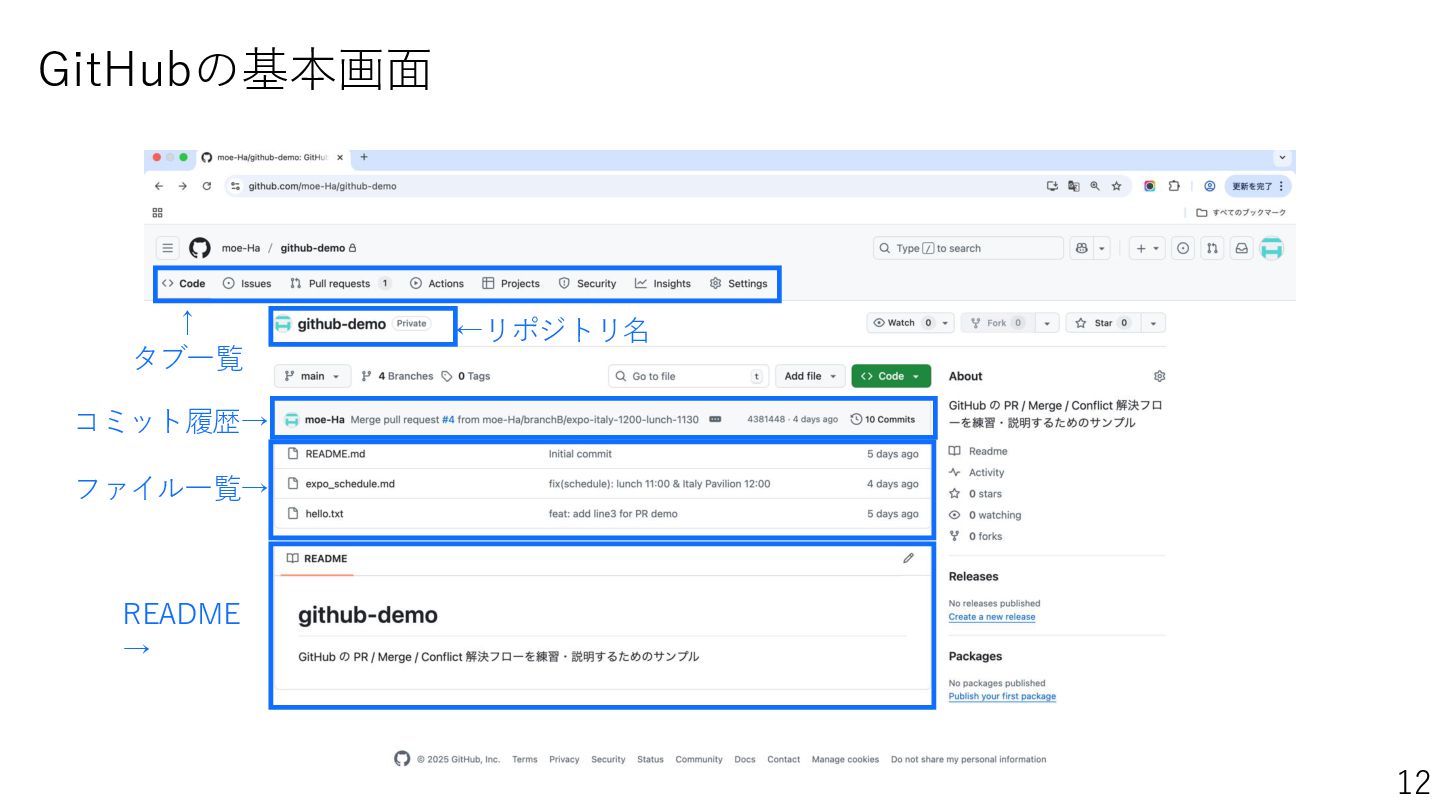The width and height of the screenshot is (1440, 810).
Task: Open the すべてのブックマーク folder
Action: 1241,212
